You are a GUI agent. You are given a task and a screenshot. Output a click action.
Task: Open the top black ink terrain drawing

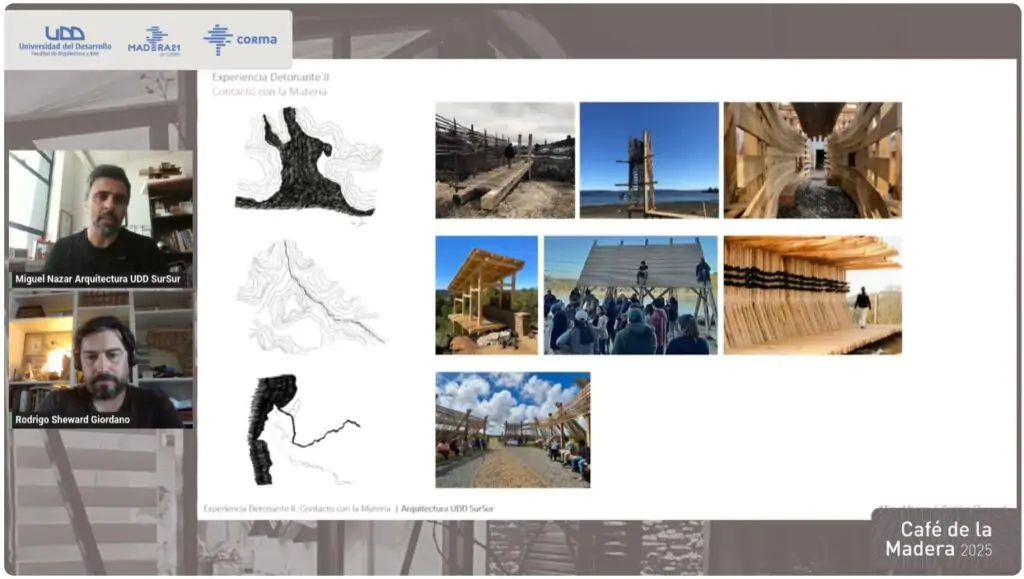point(303,163)
